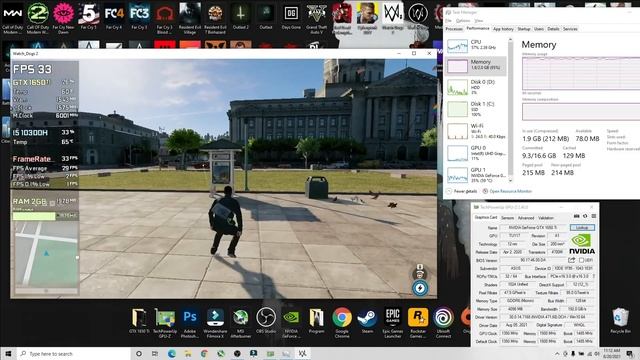Open the GPU-Z hamburger menu icon
This screenshot has width=640, height=360.
[x=593, y=216]
